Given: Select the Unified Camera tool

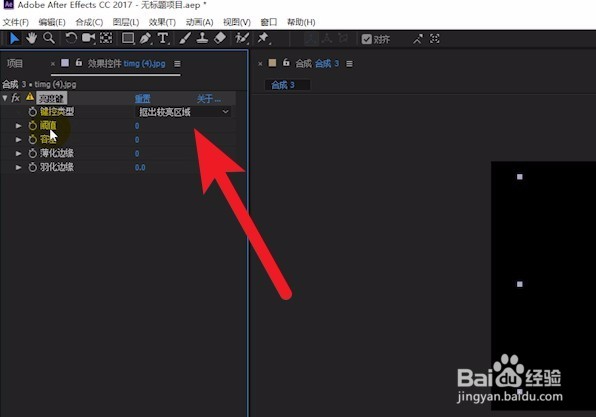Looking at the screenshot, I should (x=88, y=38).
